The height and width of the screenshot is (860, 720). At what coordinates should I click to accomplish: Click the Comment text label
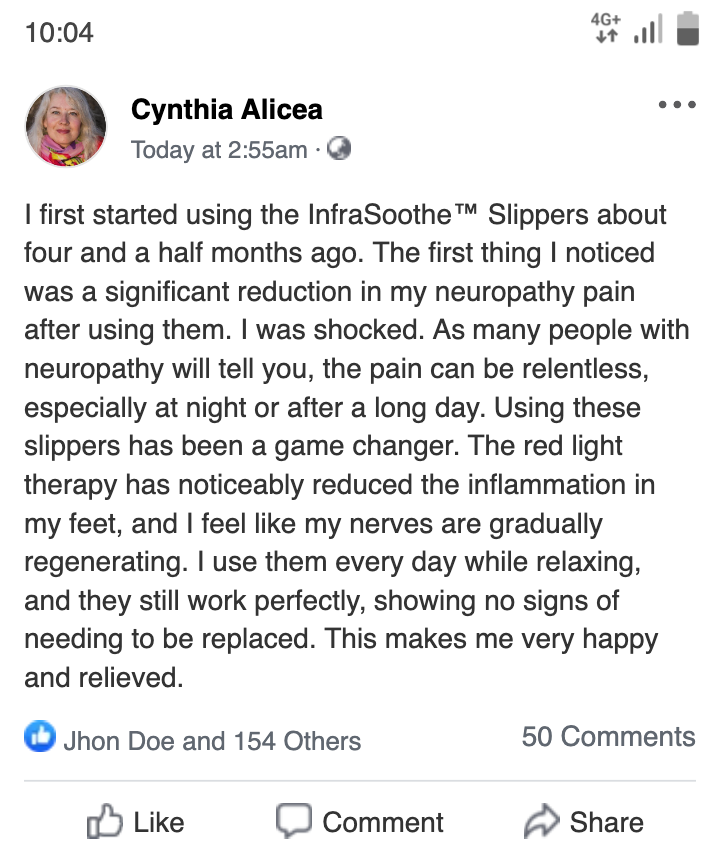coord(382,822)
